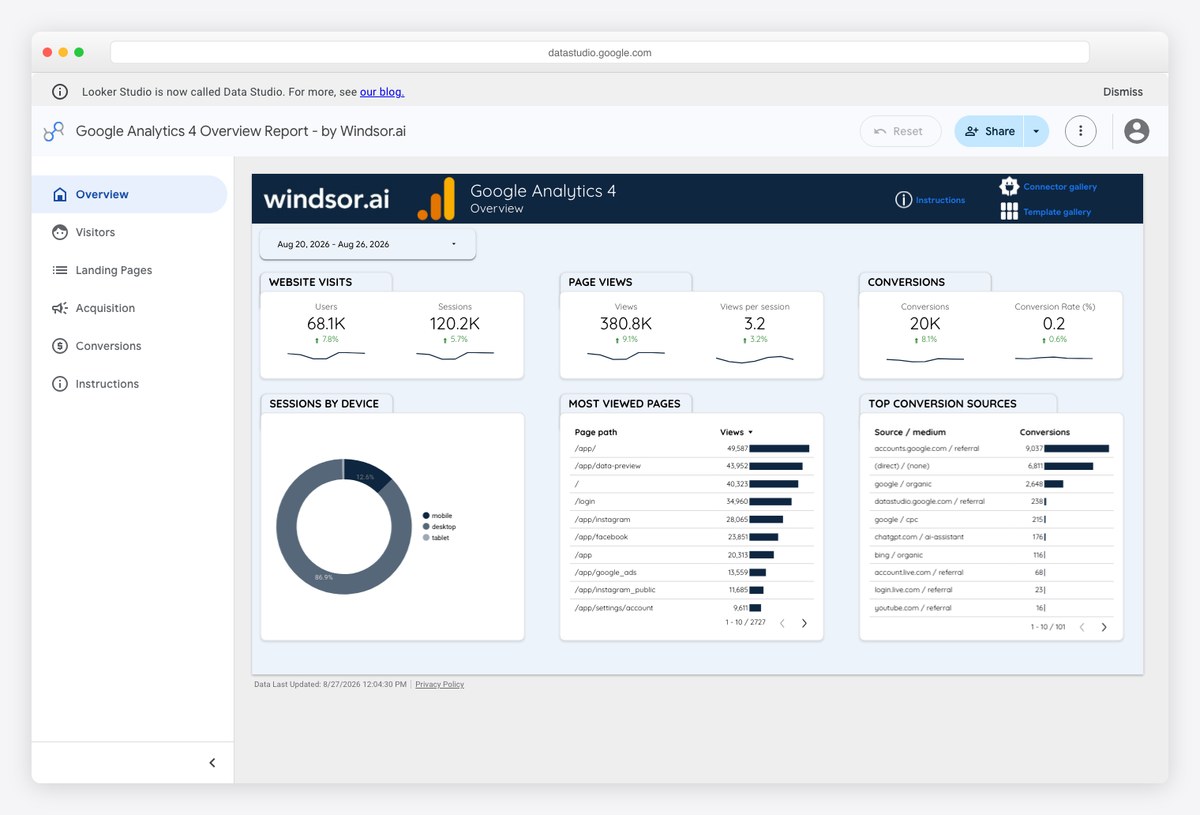Click the Acquisition megaphone icon
1200x815 pixels.
[x=60, y=308]
